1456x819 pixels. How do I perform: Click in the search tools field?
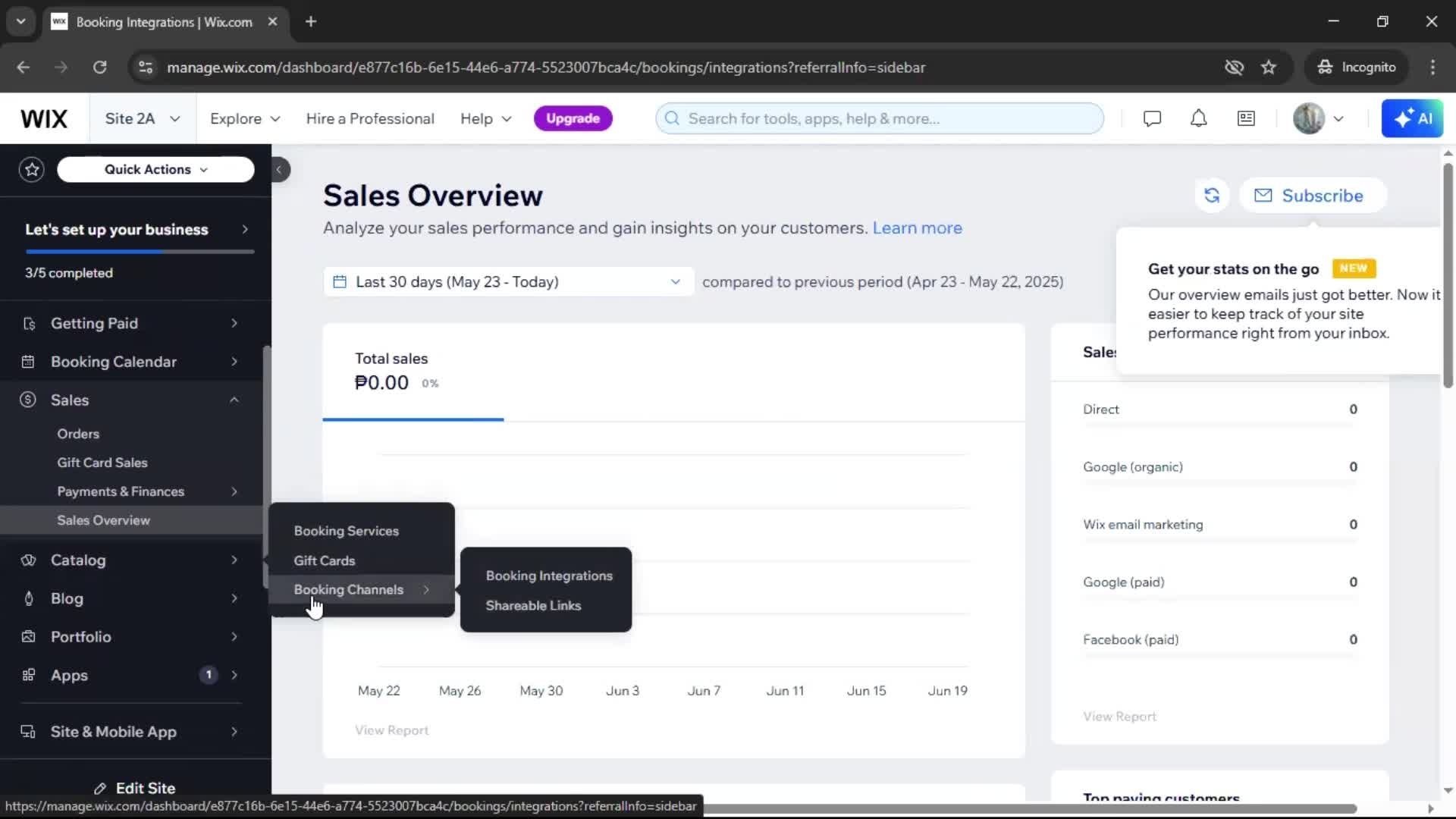tap(880, 118)
